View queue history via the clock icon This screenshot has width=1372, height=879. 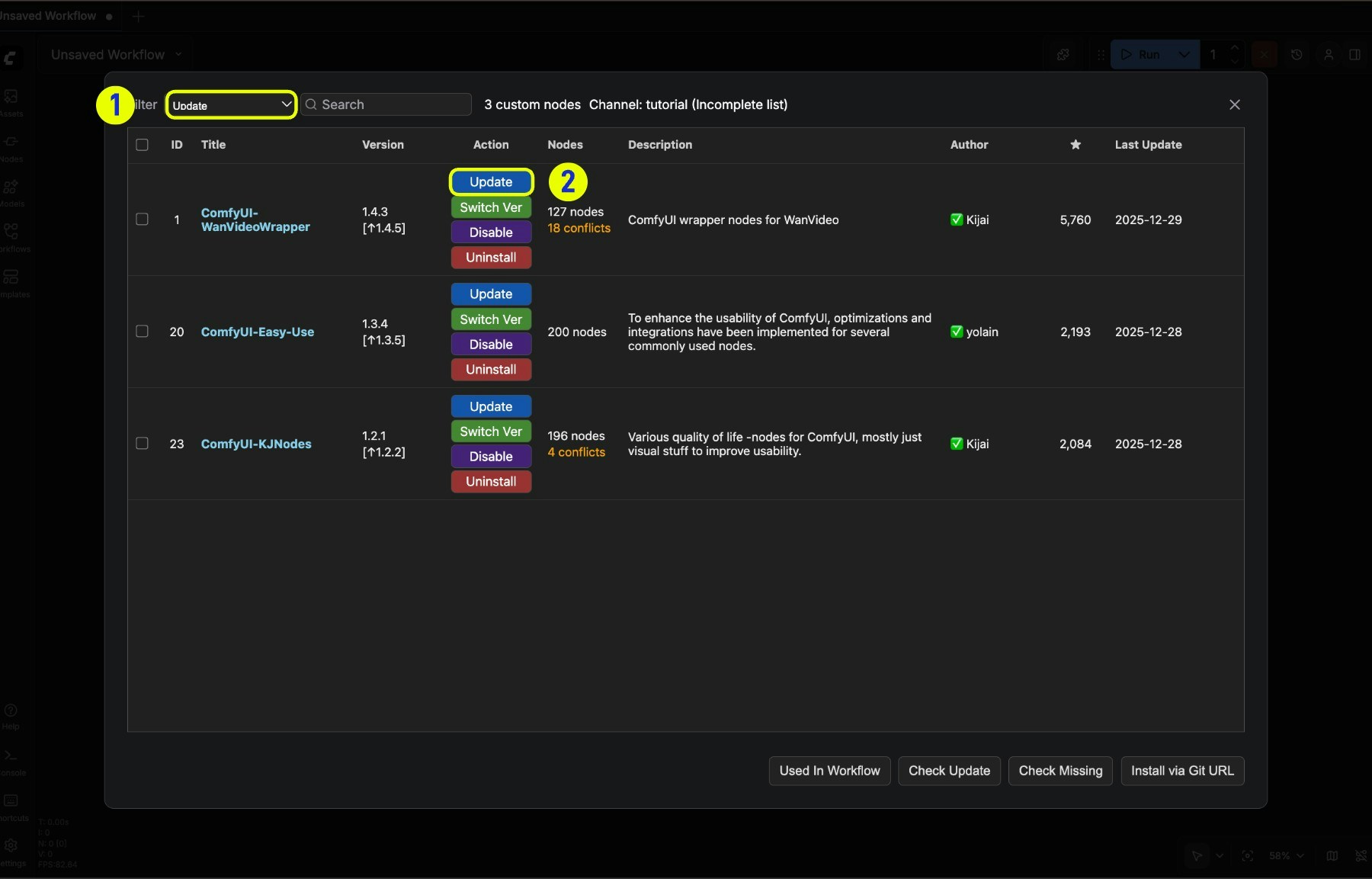[1297, 54]
